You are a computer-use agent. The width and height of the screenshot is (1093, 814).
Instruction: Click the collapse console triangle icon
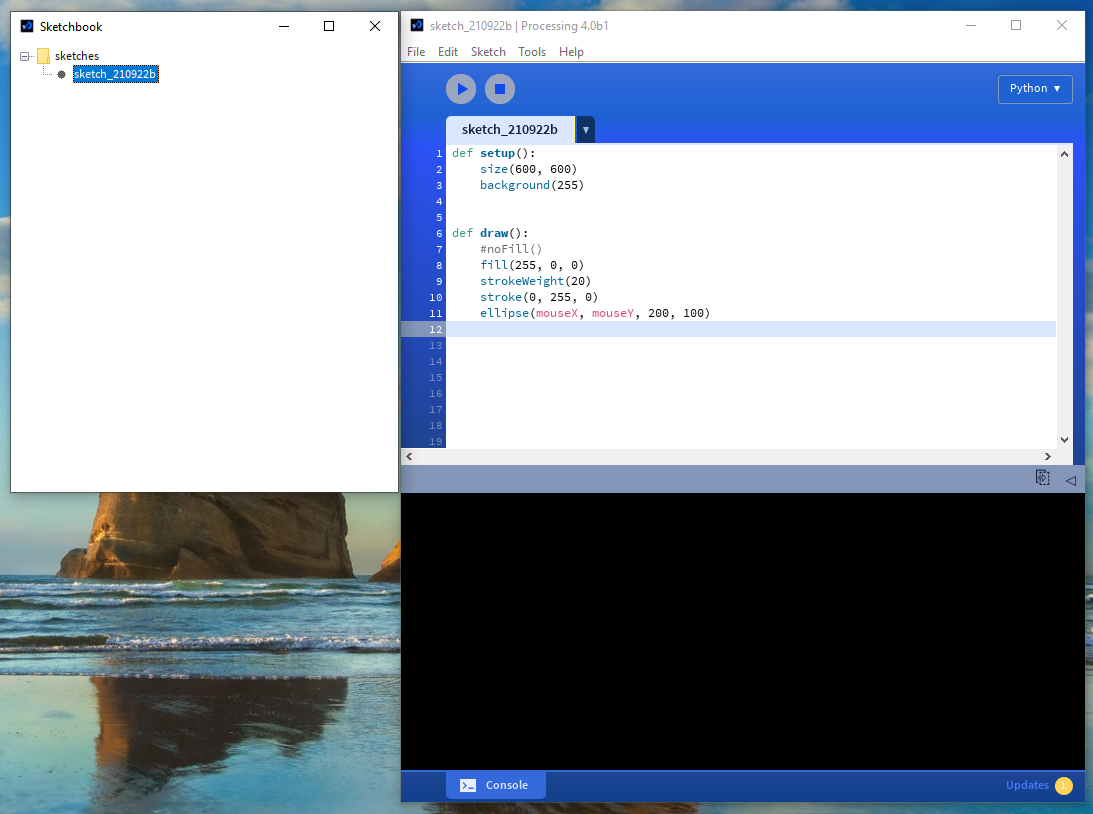coord(1071,479)
